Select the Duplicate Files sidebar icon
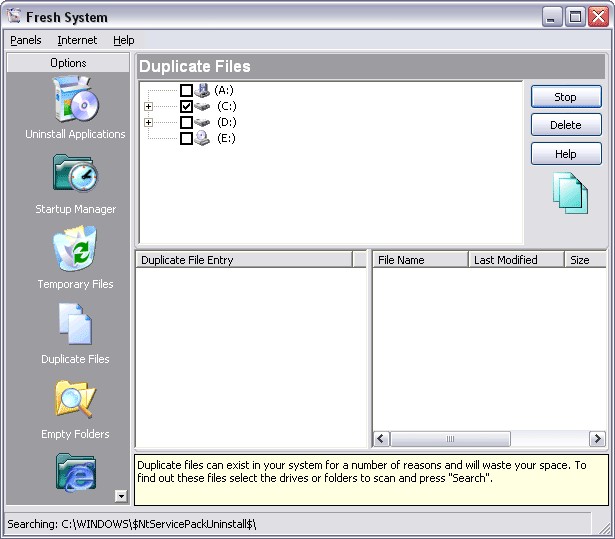This screenshot has height=539, width=615. [x=75, y=325]
